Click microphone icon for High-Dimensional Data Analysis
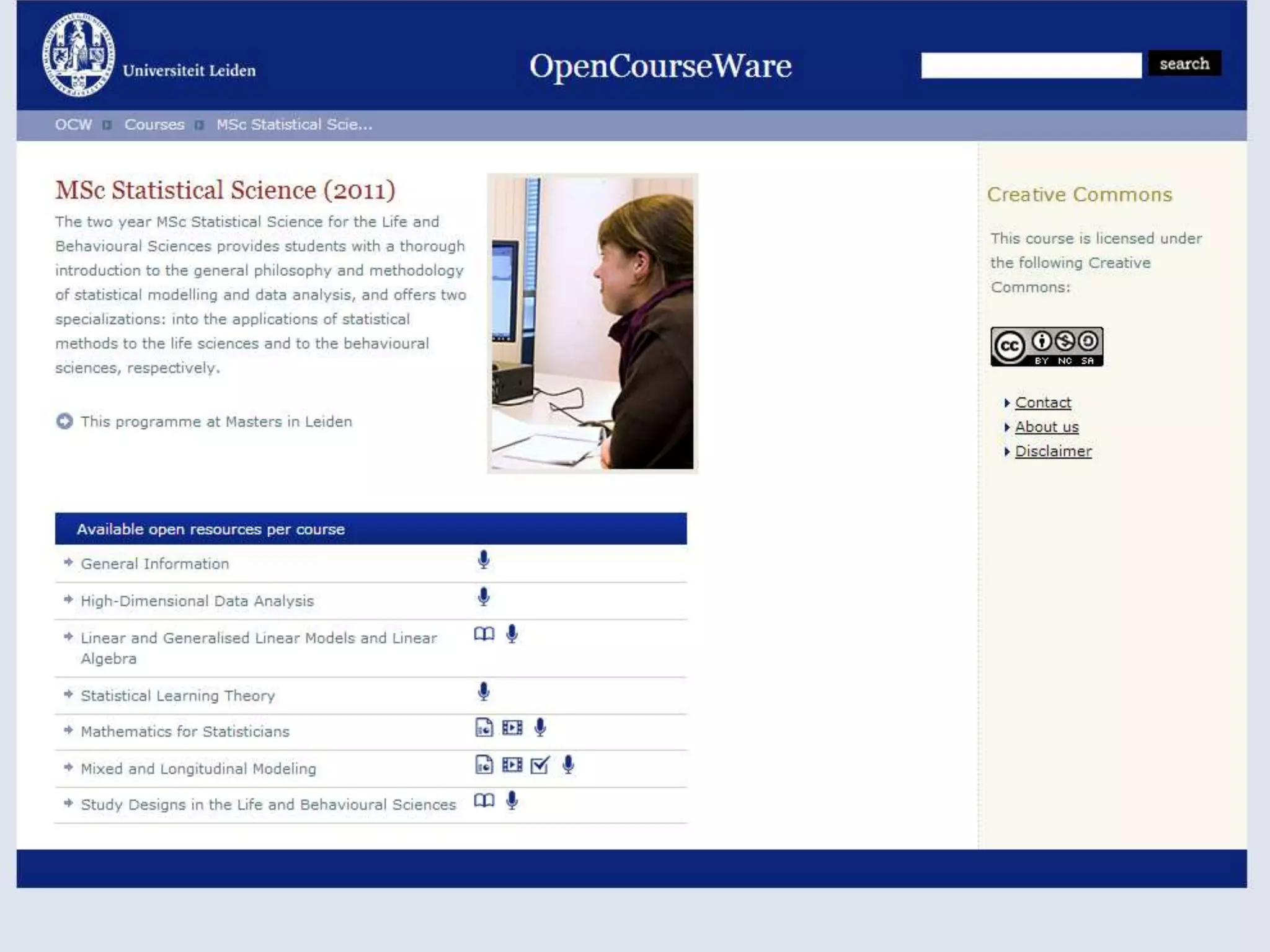Image resolution: width=1270 pixels, height=952 pixels. point(484,597)
